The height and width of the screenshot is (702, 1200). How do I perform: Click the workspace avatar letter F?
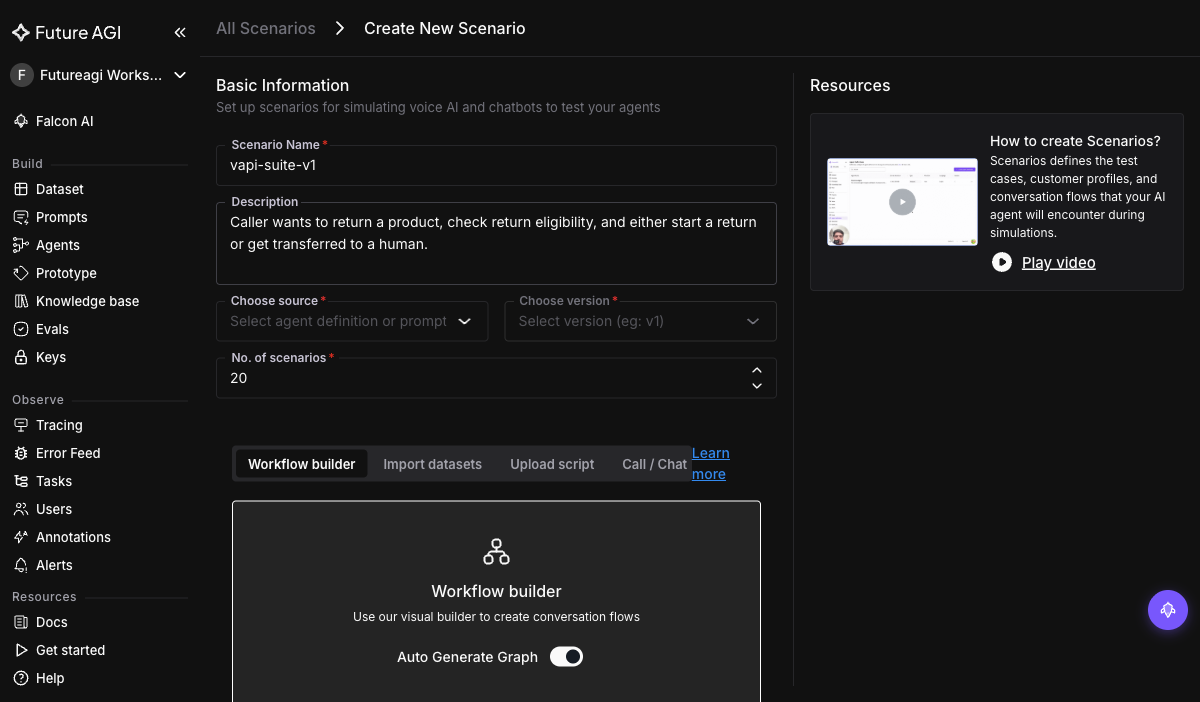(22, 75)
